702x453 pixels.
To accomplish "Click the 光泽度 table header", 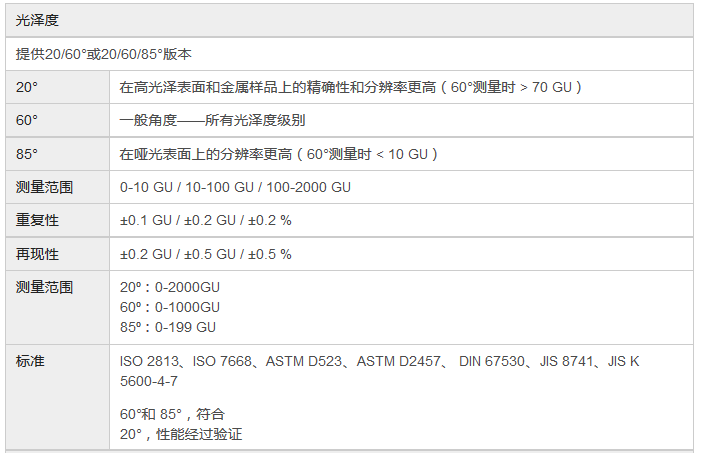I will 37,20.
